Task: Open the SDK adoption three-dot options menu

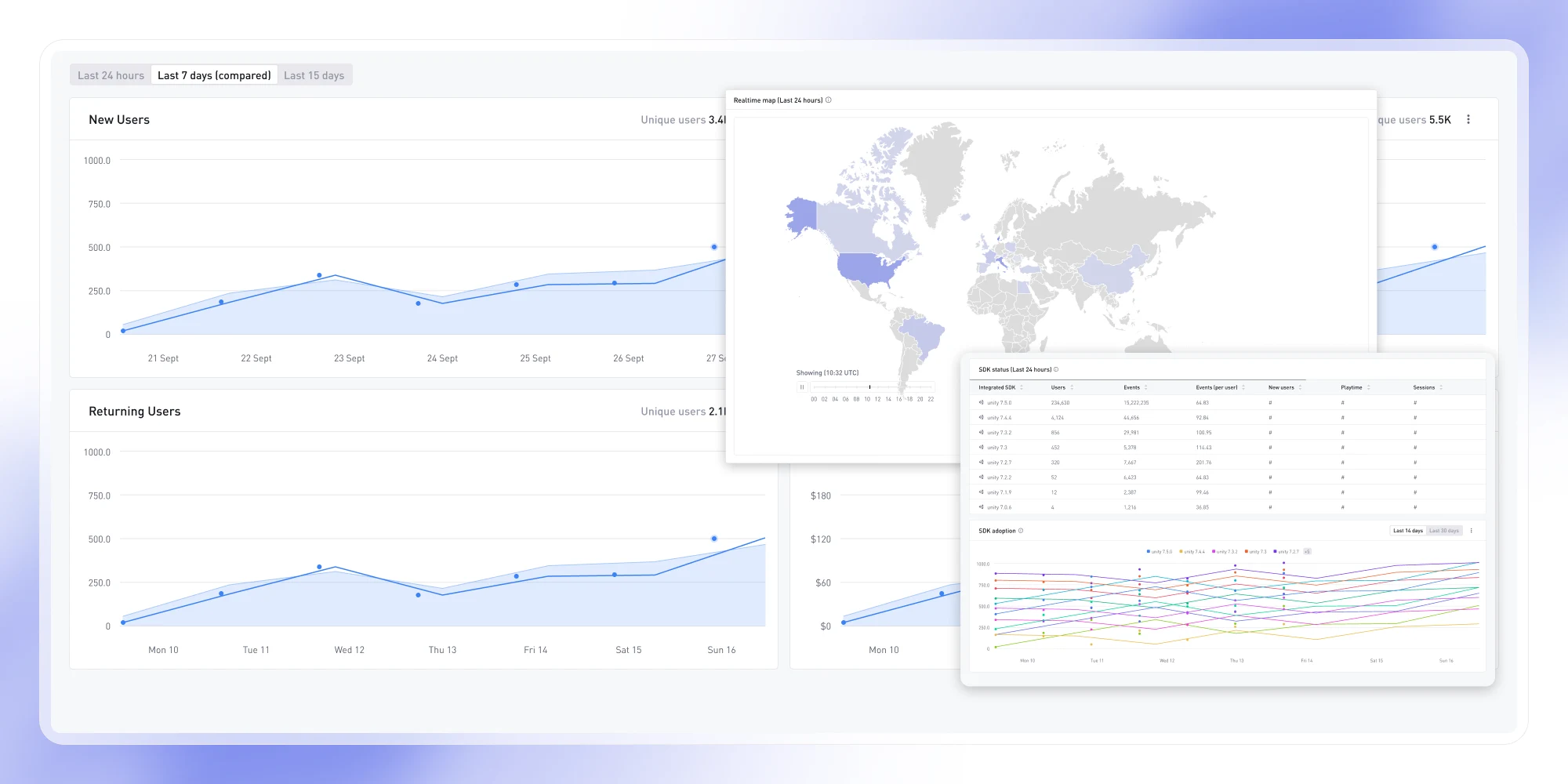Action: (1472, 531)
